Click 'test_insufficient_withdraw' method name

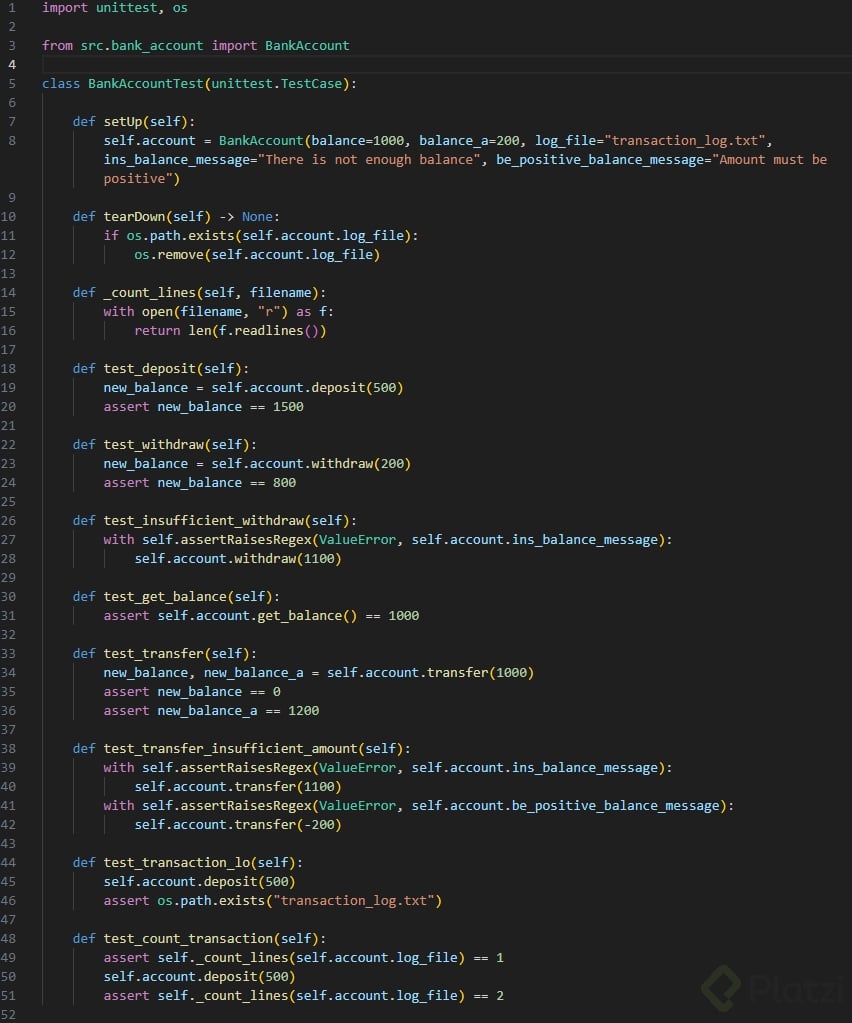tap(204, 521)
